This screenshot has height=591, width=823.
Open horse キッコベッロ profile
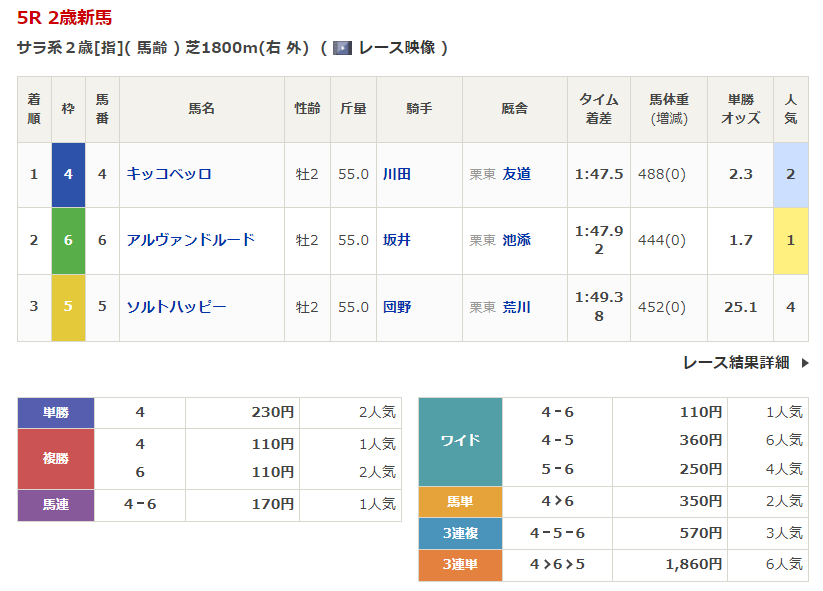(169, 174)
